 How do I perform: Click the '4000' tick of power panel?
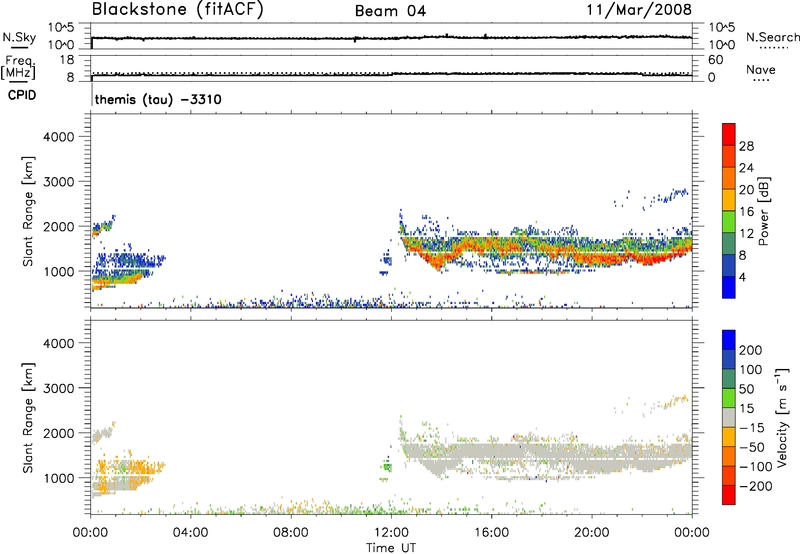(59, 137)
